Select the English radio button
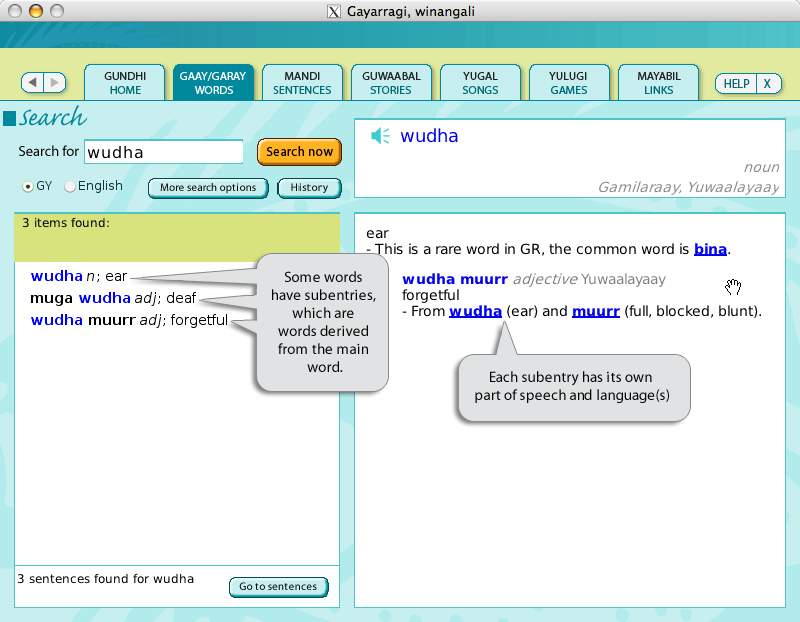Image resolution: width=800 pixels, height=622 pixels. (70, 187)
